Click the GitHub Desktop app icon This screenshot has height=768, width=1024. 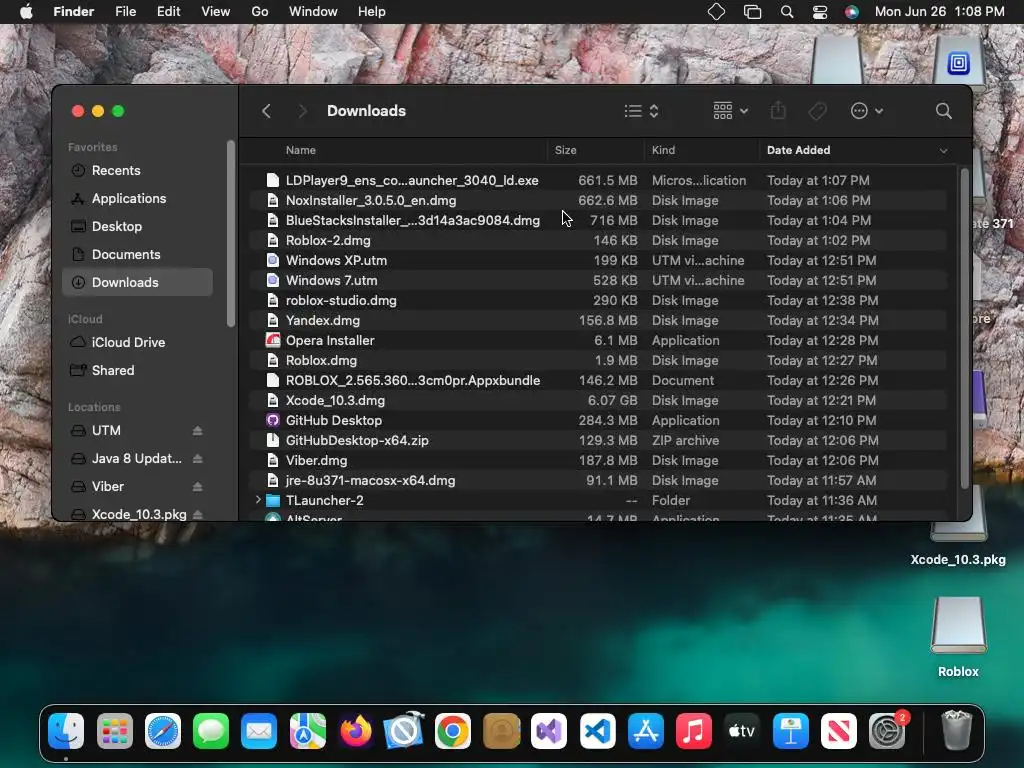point(273,421)
